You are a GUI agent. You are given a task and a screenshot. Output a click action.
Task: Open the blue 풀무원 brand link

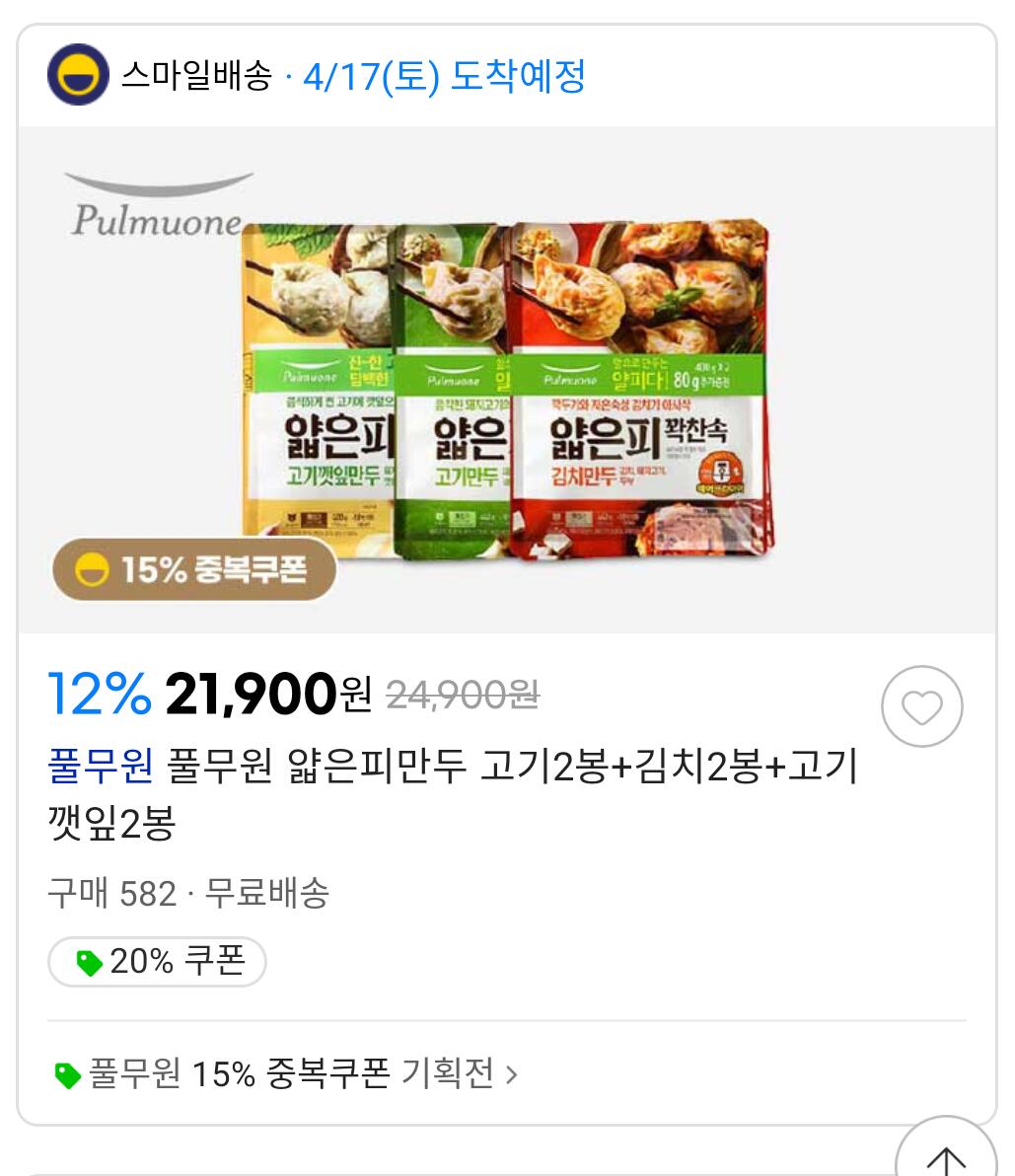[100, 767]
